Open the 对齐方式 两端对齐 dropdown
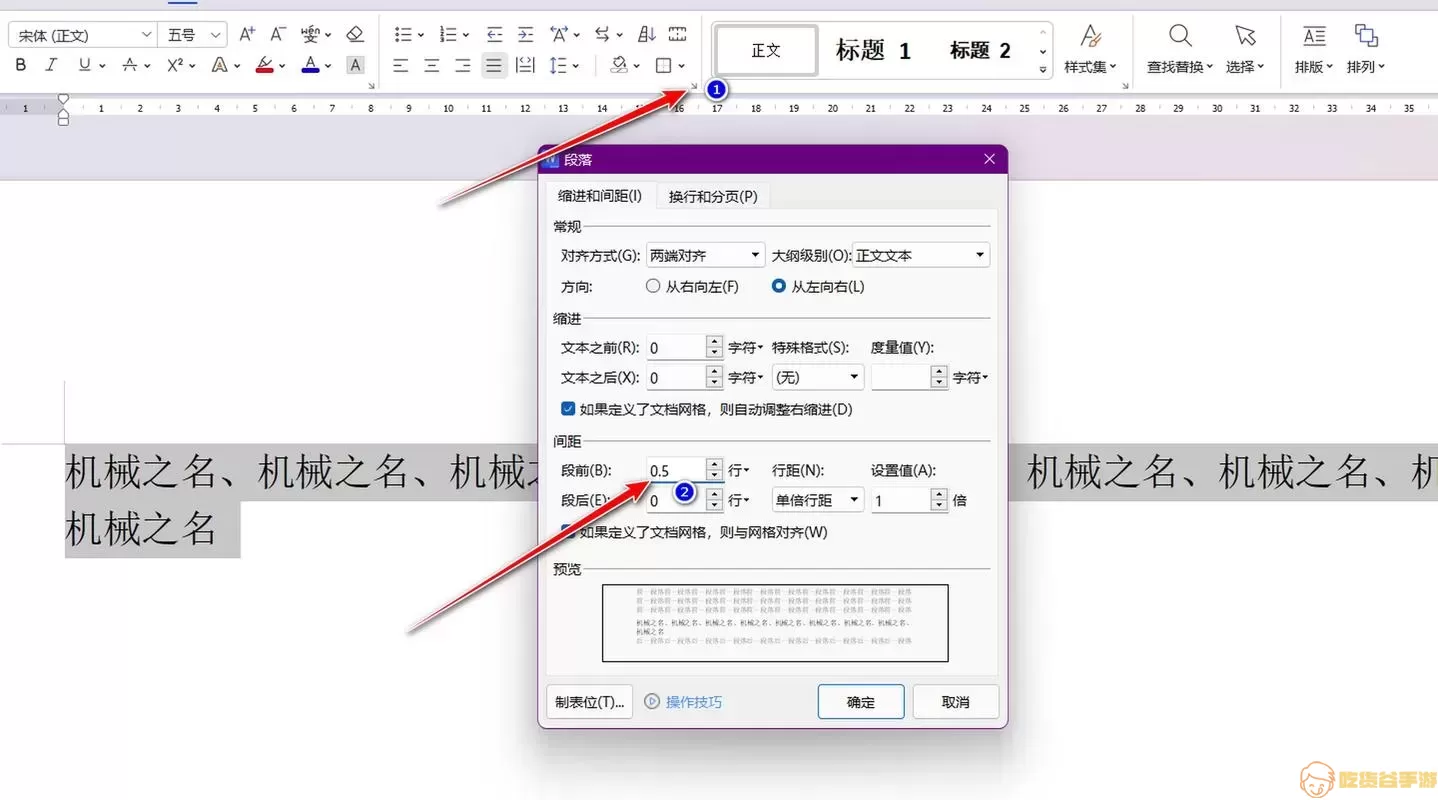1438x800 pixels. [x=705, y=255]
